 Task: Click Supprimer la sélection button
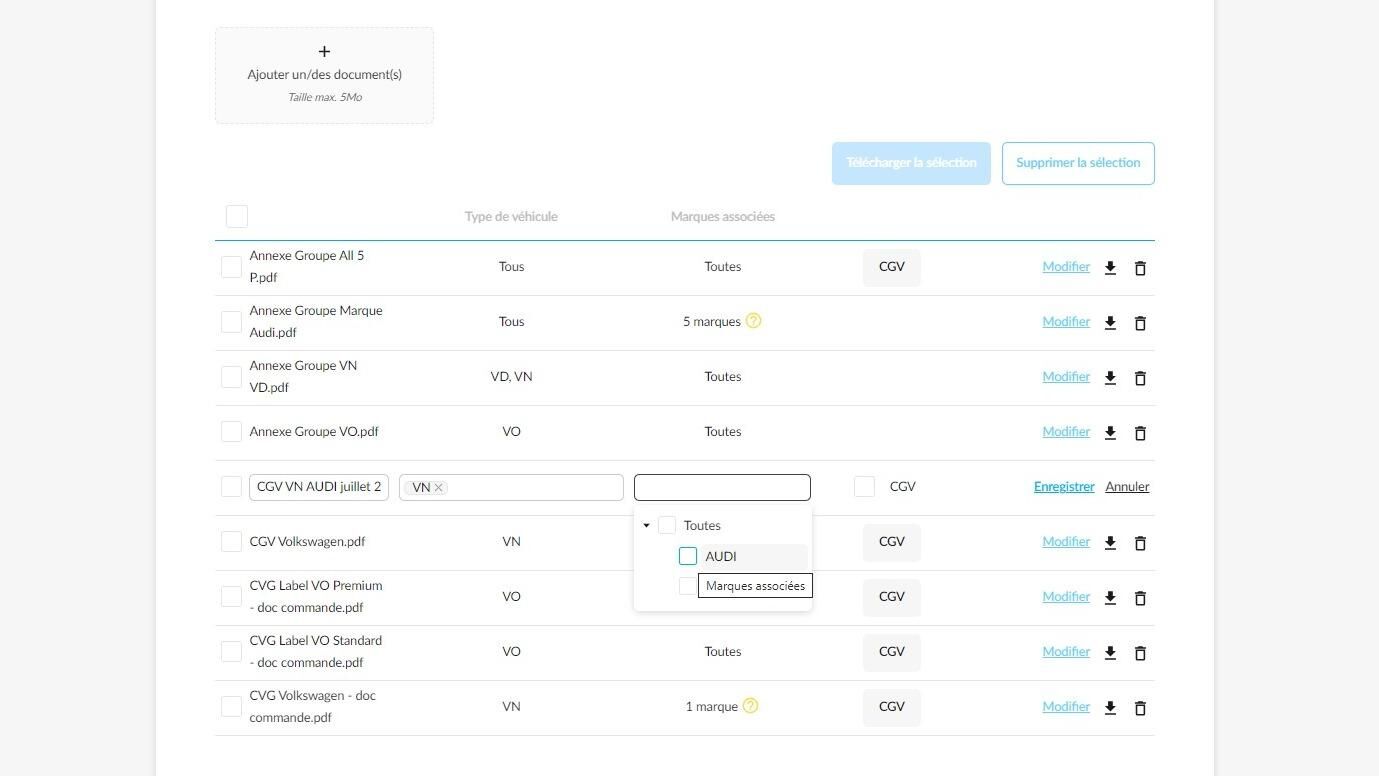coord(1078,163)
